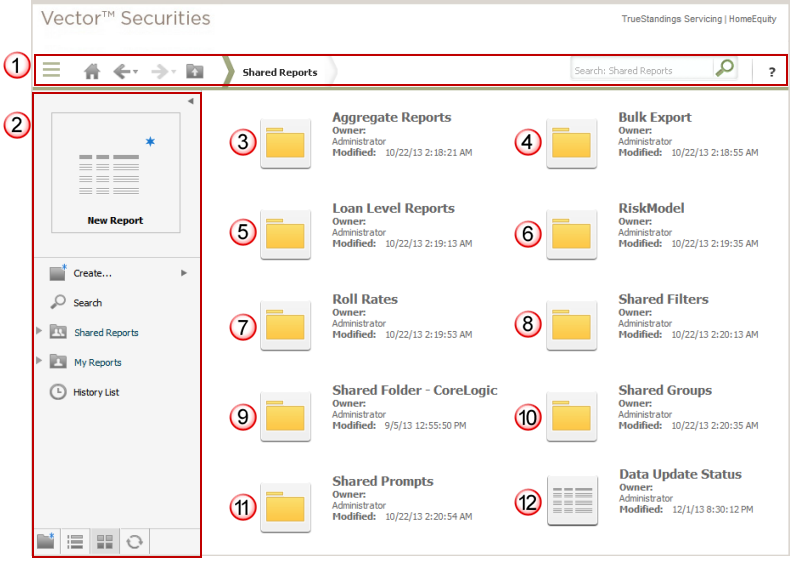Image resolution: width=790 pixels, height=571 pixels.
Task: Open the Data Update Status report
Action: tap(573, 501)
